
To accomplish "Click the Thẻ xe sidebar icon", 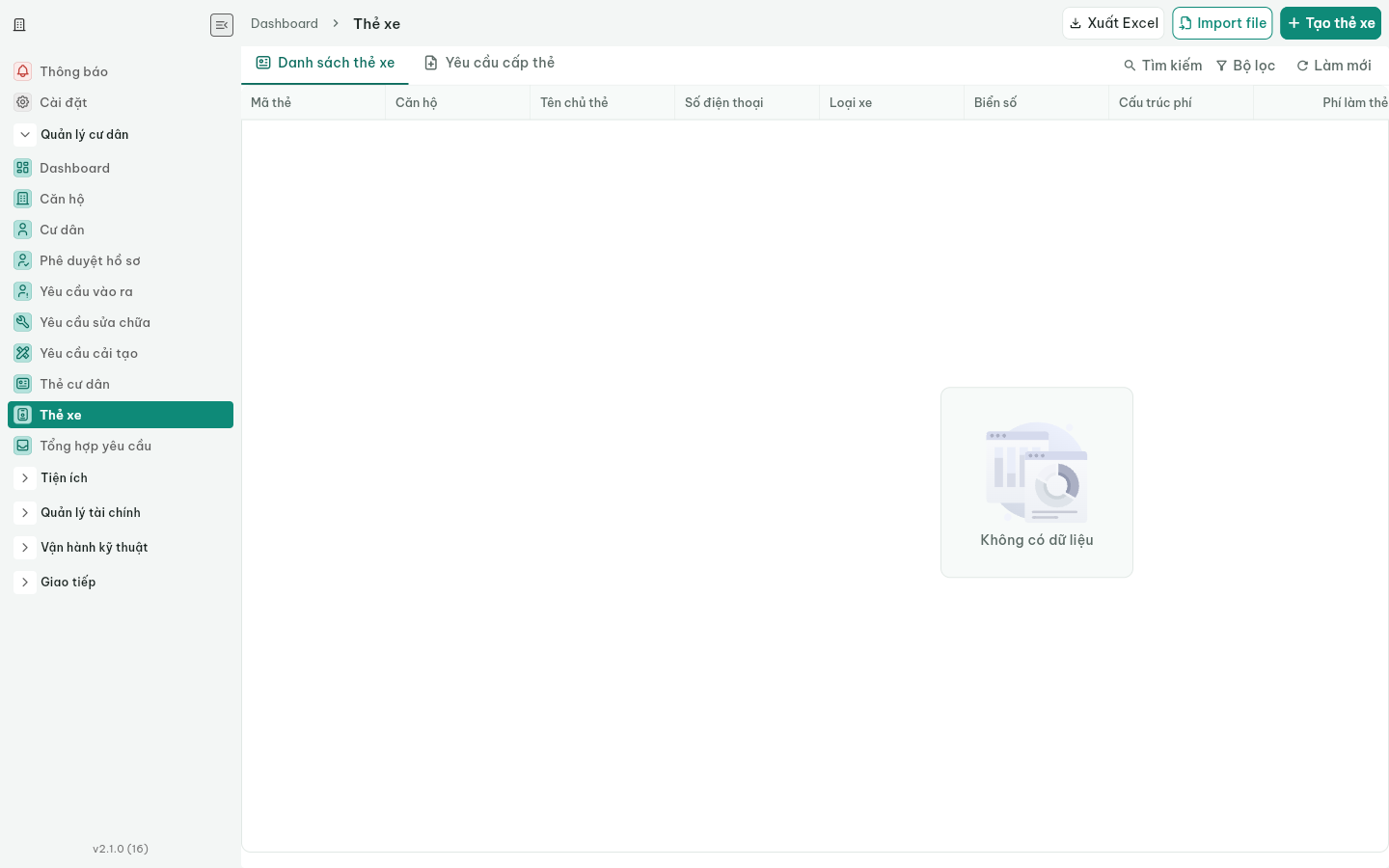I will point(23,415).
